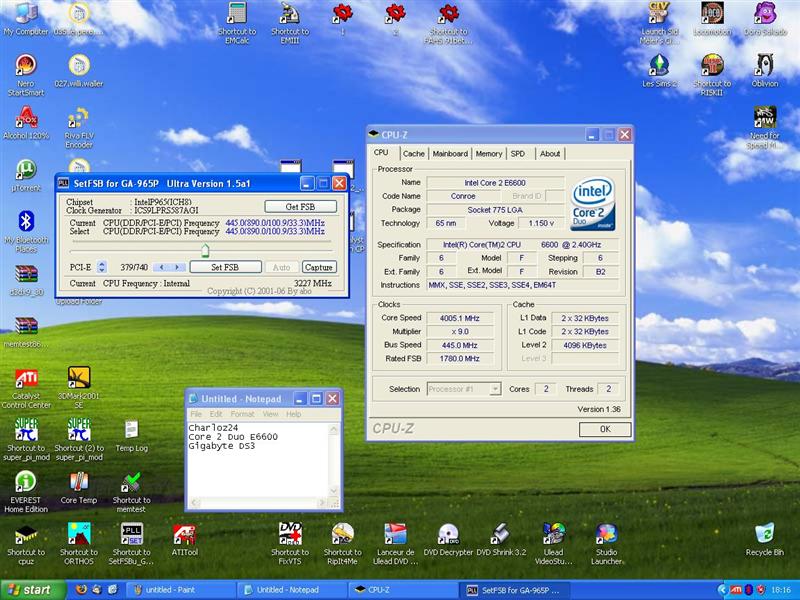The height and width of the screenshot is (600, 800).
Task: Open Shortcut to RipIt4Me icon
Action: (x=342, y=543)
